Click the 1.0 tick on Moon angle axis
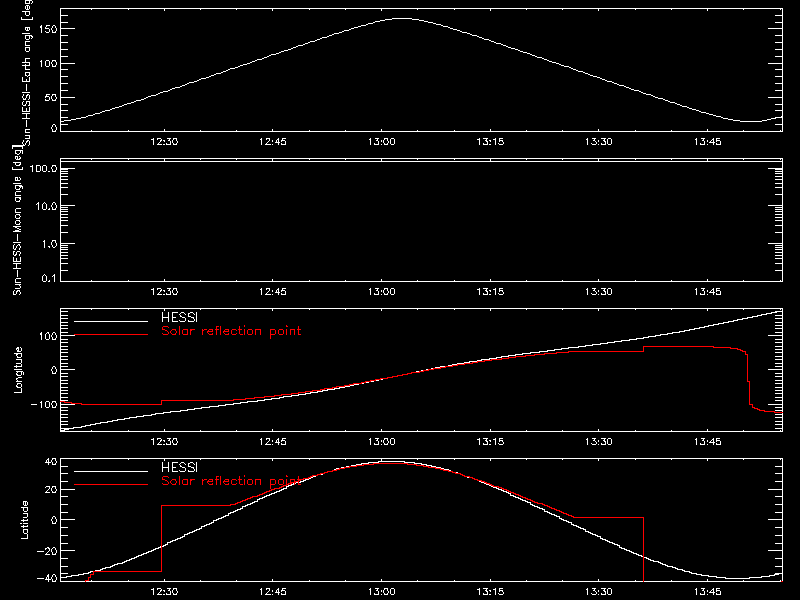 coord(49,244)
